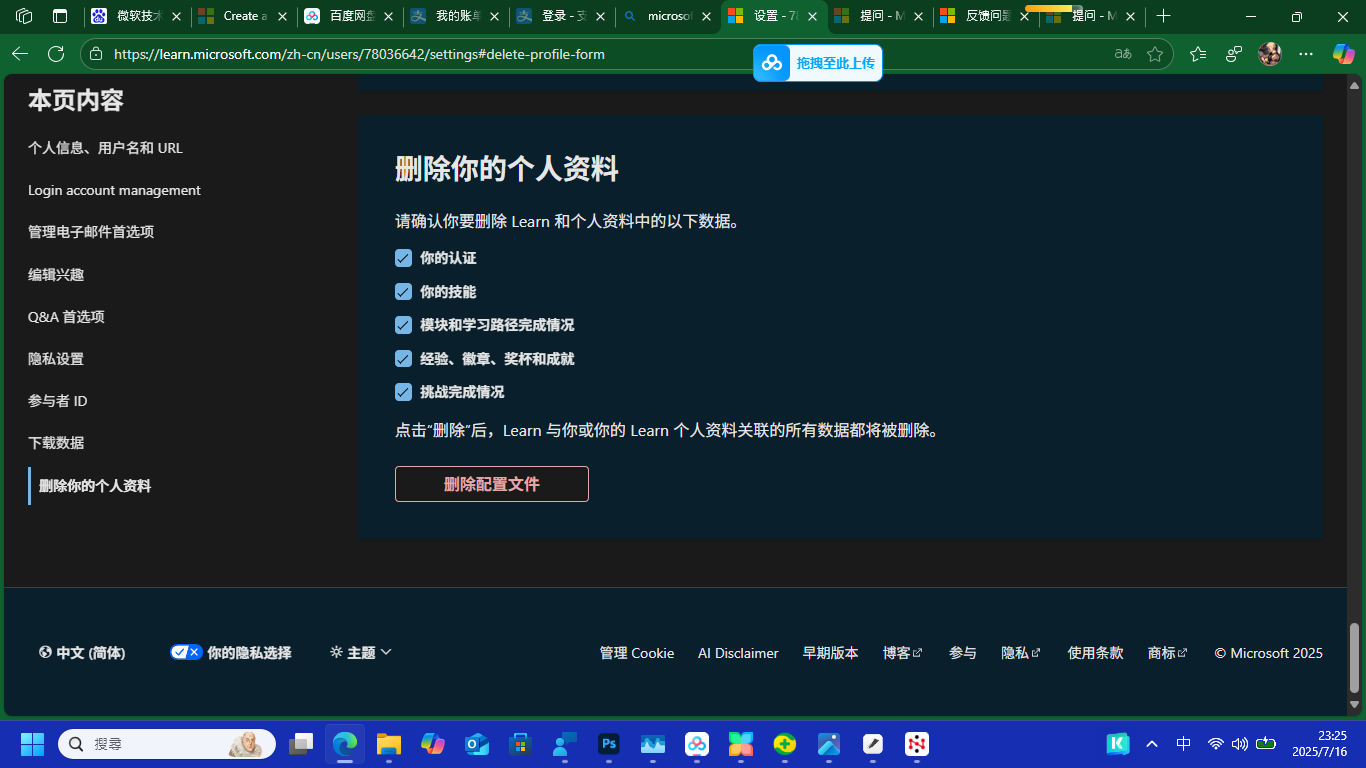Uncheck the 挑战完成情况 checkbox

pos(403,392)
